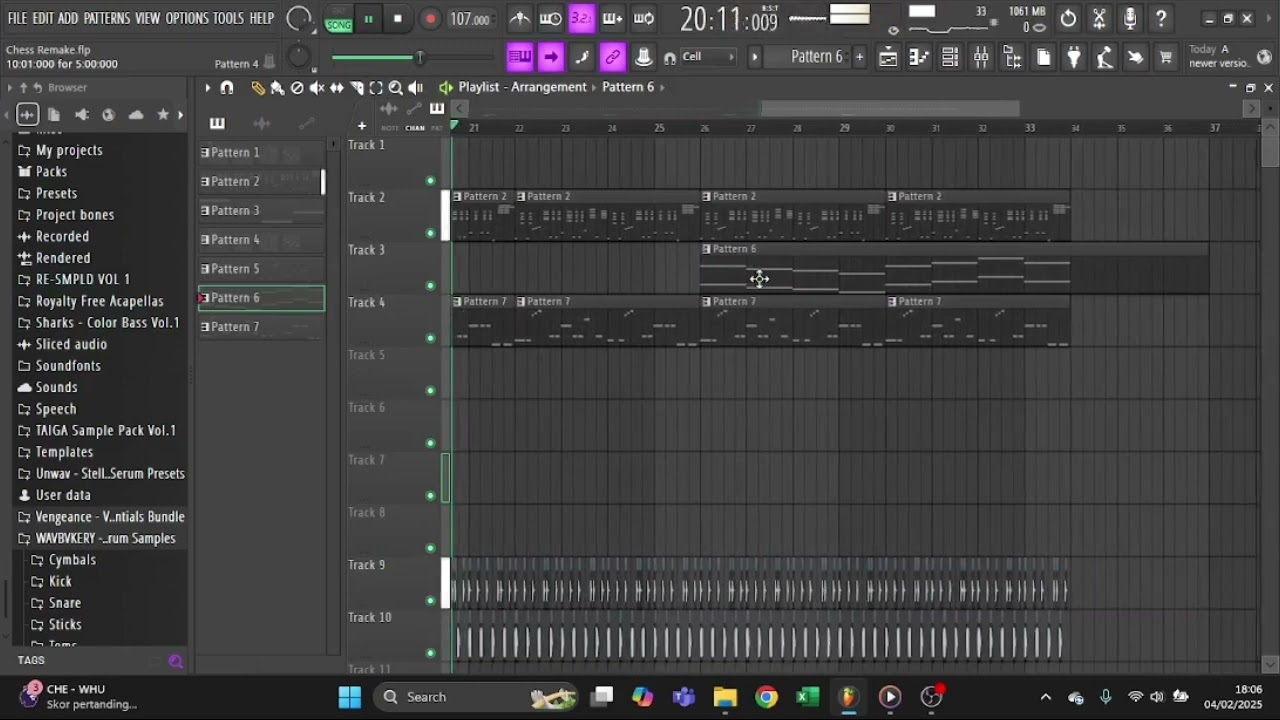This screenshot has height=720, width=1280.
Task: Open Windows taskbar Search box
Action: pos(478,697)
